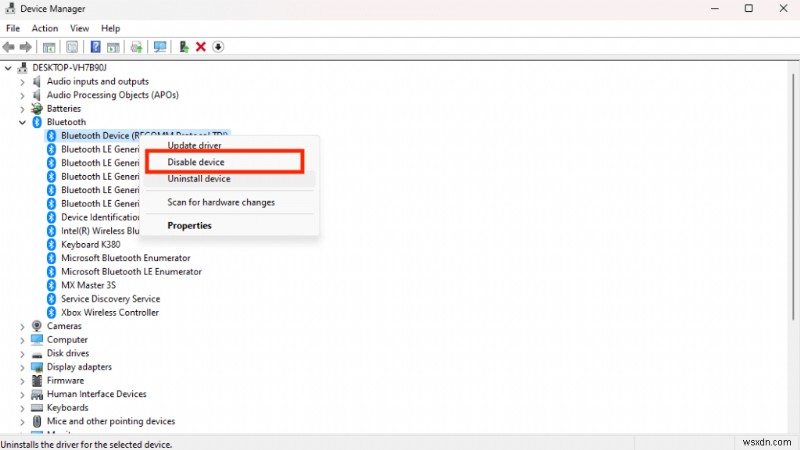Click the icon beside Display adapters
Image resolution: width=800 pixels, height=450 pixels.
coord(37,367)
